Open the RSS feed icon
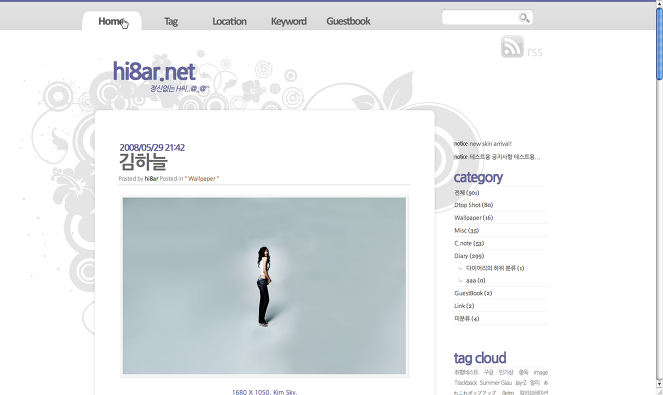The width and height of the screenshot is (663, 395). click(x=512, y=47)
